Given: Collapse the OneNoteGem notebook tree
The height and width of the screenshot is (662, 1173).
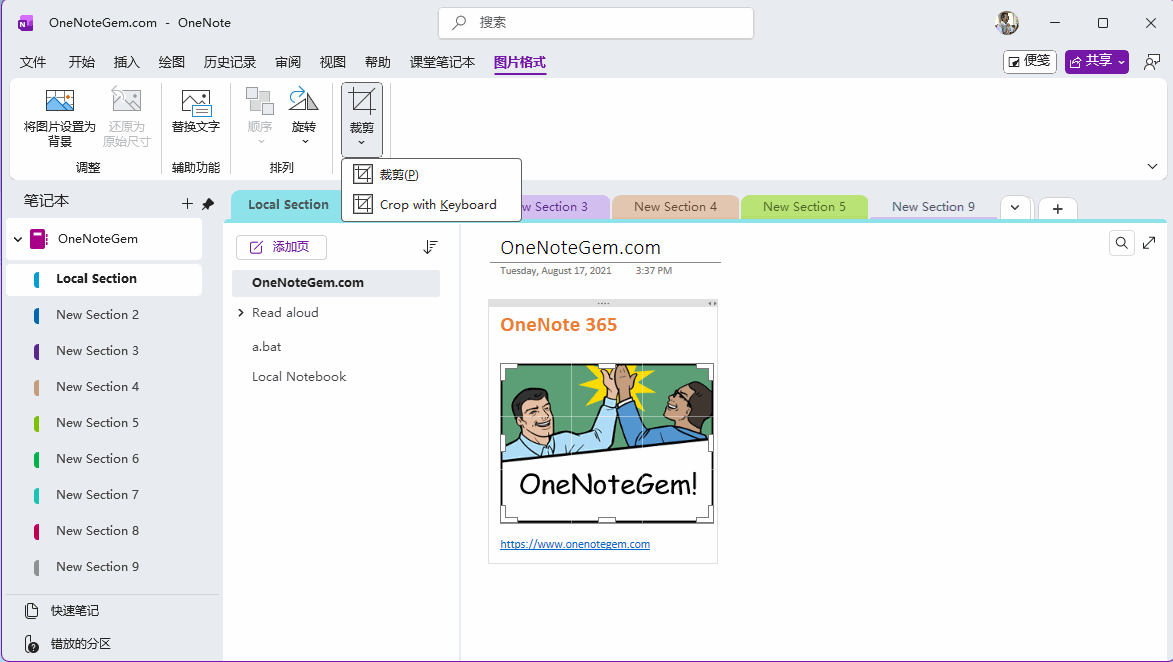Looking at the screenshot, I should [x=18, y=240].
